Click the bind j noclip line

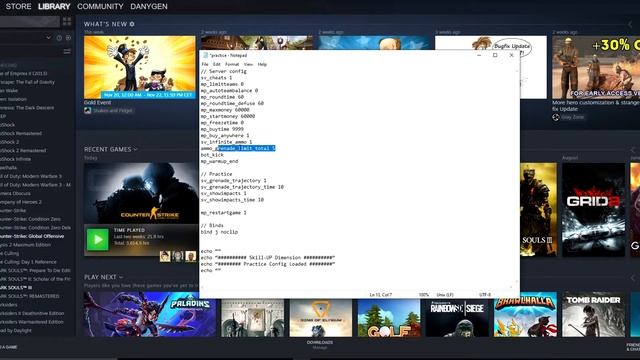(219, 232)
